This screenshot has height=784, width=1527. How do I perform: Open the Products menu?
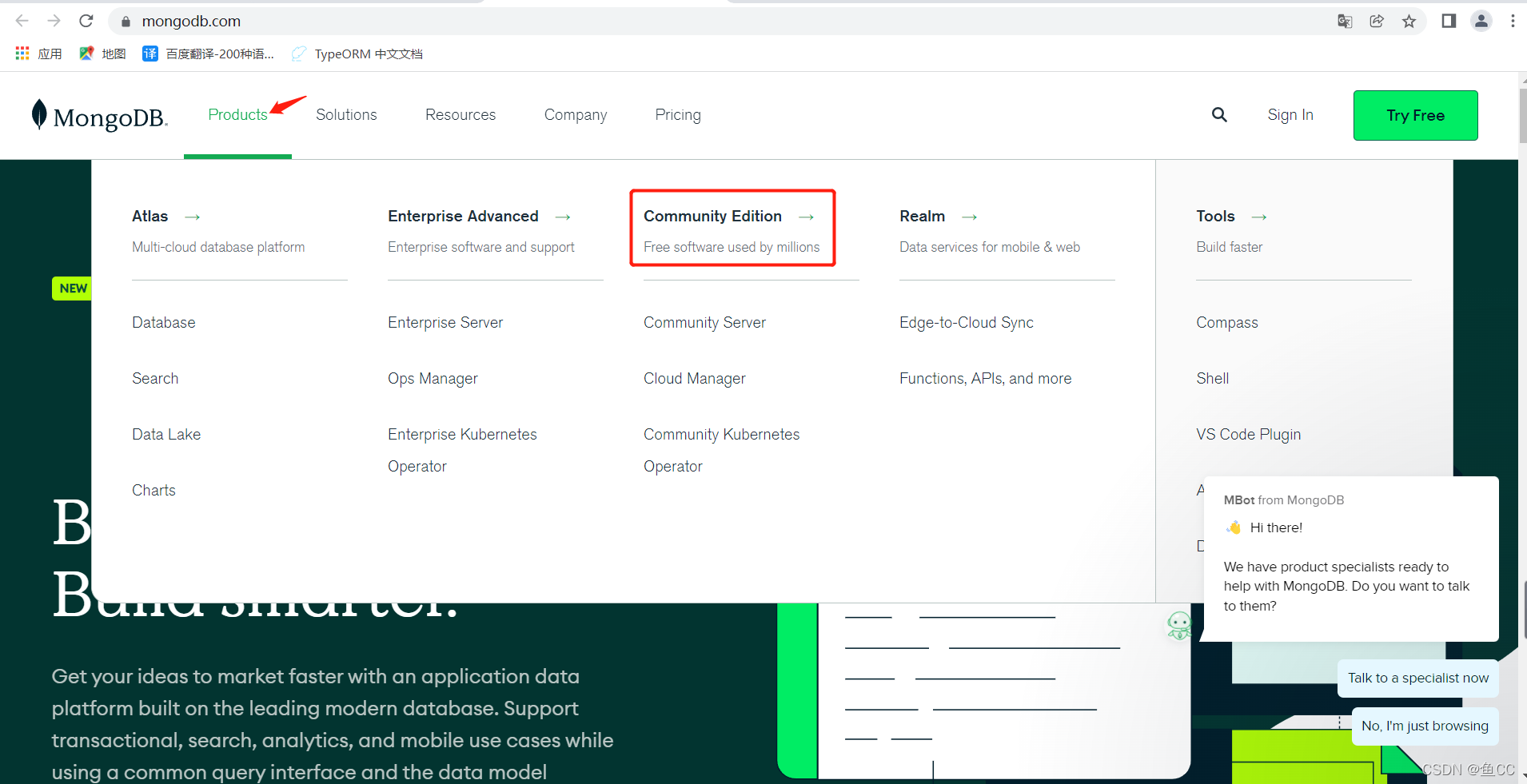(x=237, y=115)
